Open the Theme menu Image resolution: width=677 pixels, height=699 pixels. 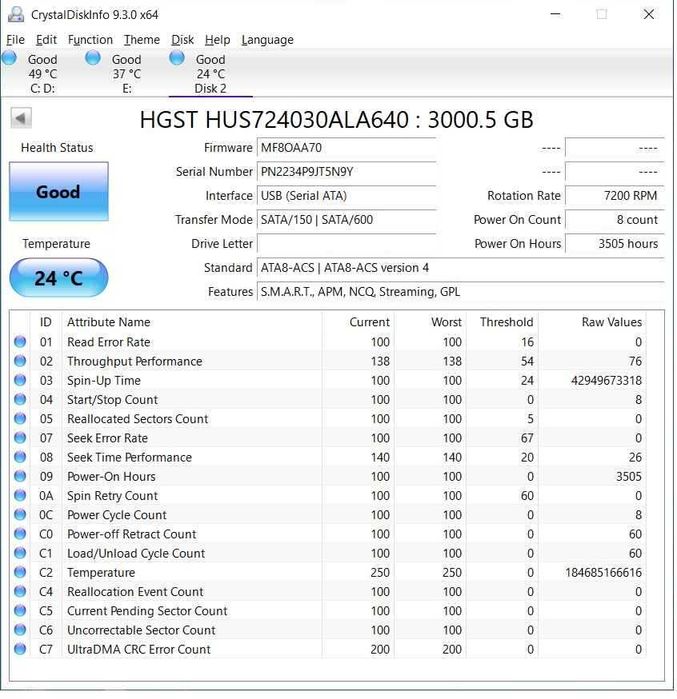coord(142,40)
